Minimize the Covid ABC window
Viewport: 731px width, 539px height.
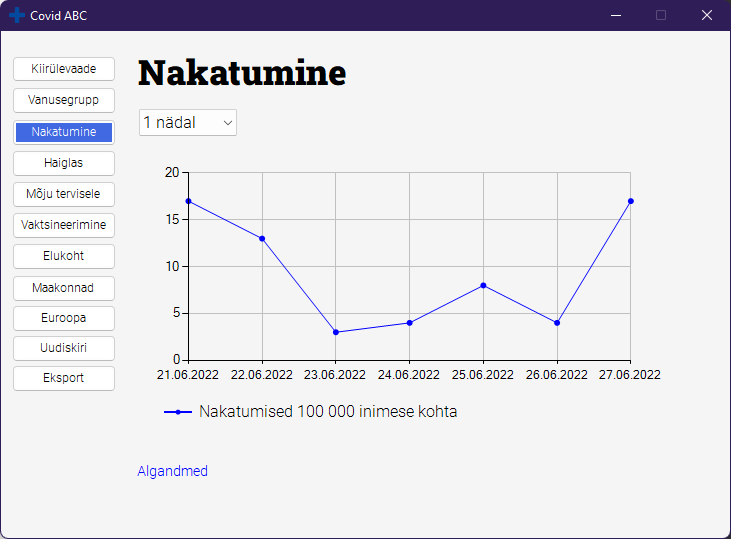tap(615, 15)
